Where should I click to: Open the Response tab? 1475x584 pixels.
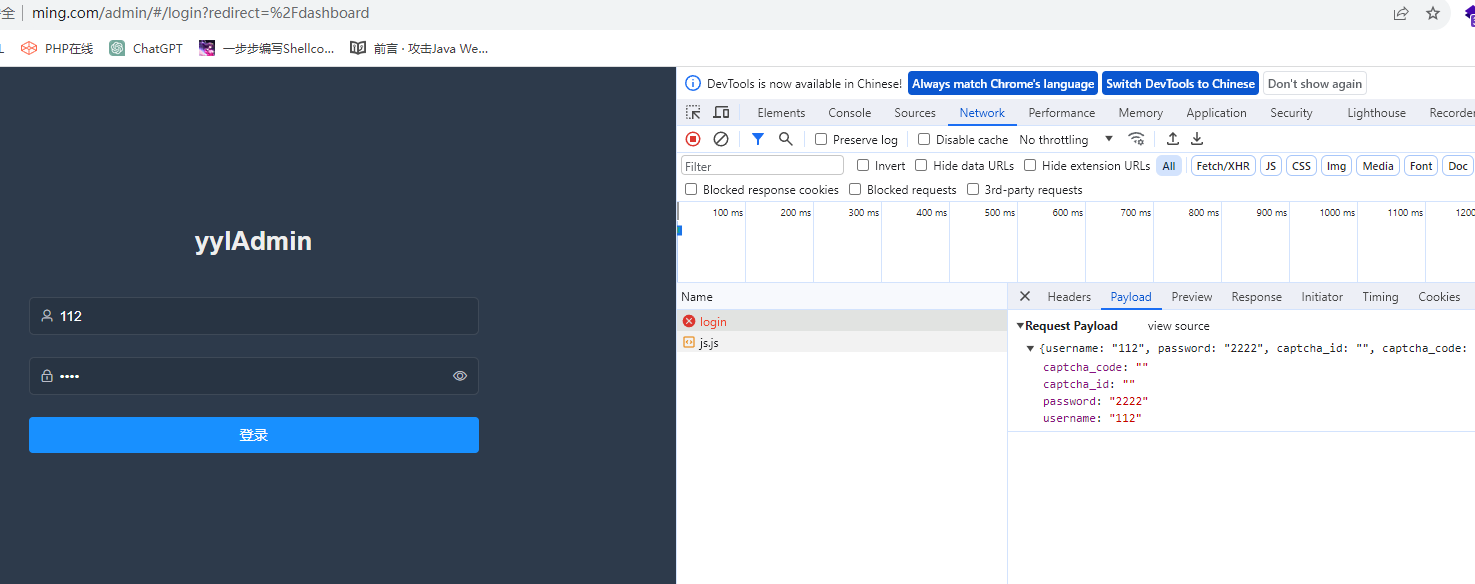point(1256,297)
